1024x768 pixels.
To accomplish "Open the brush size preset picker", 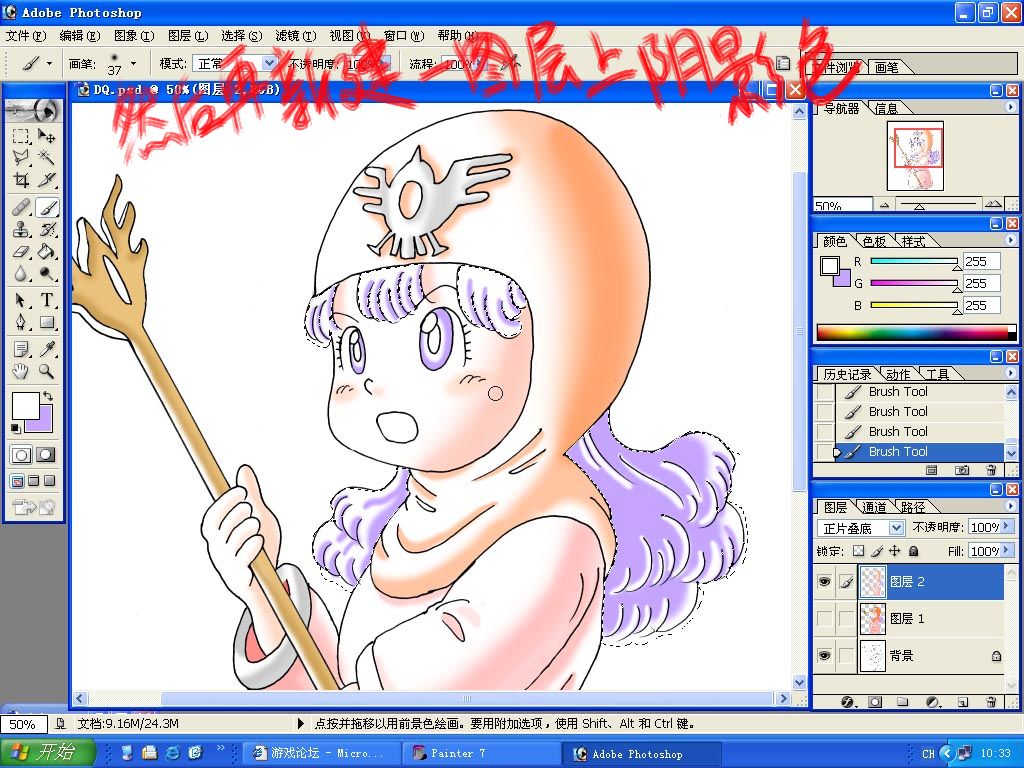I will tap(133, 63).
